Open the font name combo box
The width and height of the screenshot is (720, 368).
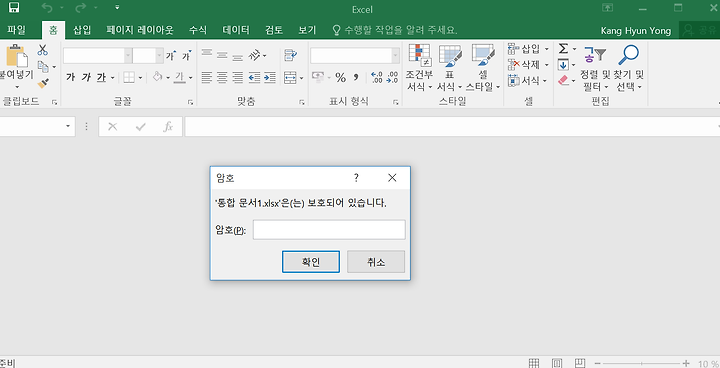(97, 56)
